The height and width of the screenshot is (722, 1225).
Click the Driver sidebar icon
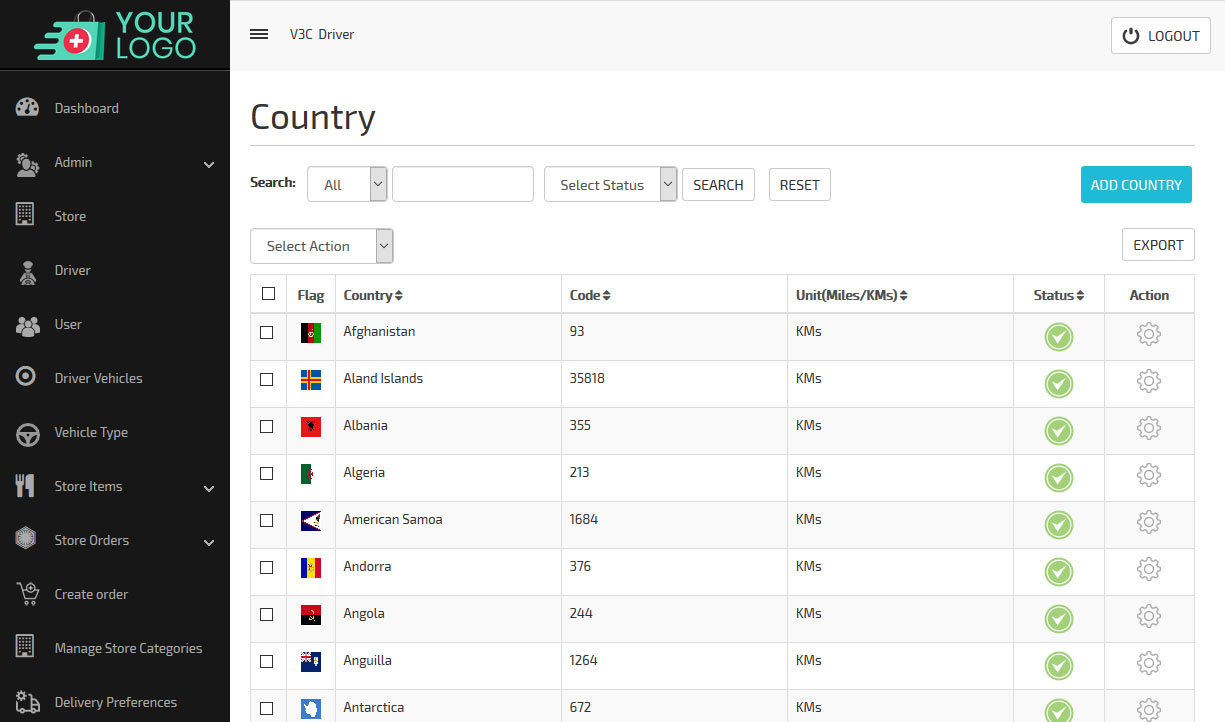[27, 271]
